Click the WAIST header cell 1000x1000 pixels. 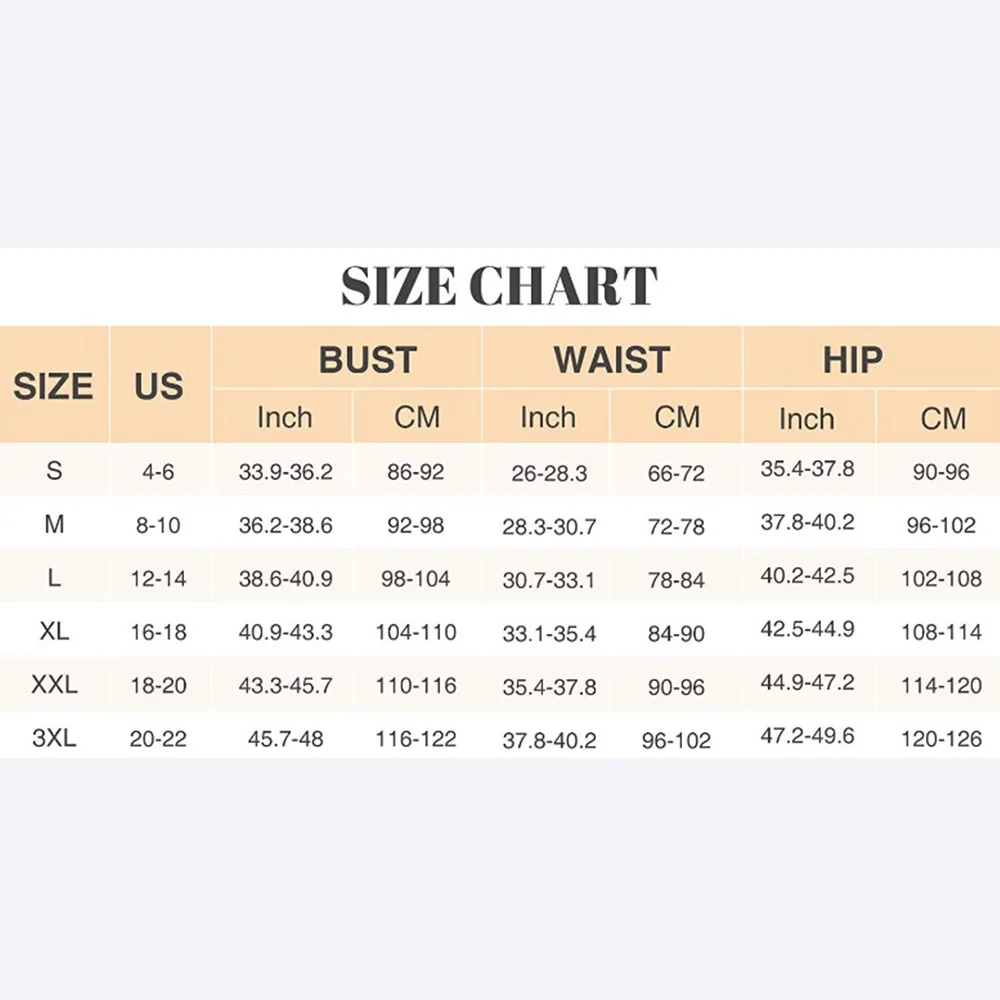611,360
